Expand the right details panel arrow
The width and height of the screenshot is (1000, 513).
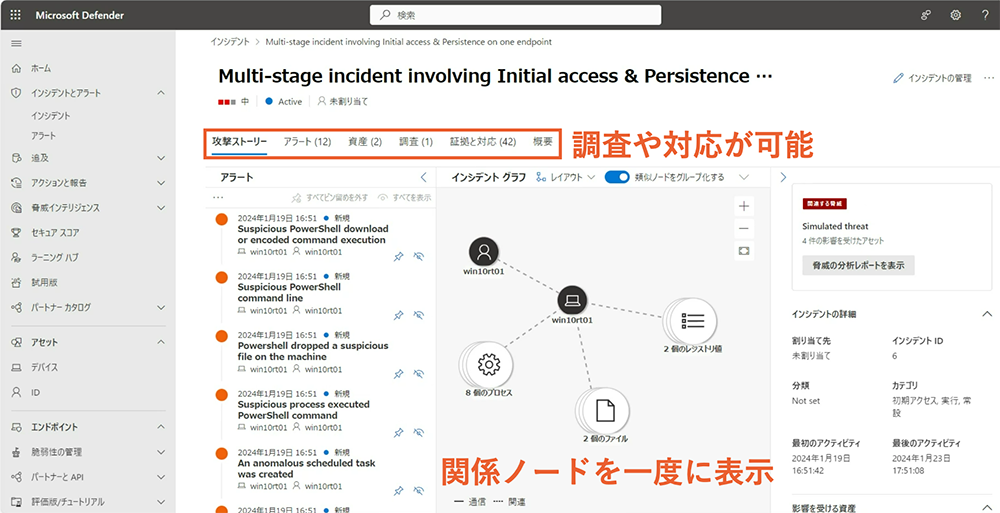(783, 177)
